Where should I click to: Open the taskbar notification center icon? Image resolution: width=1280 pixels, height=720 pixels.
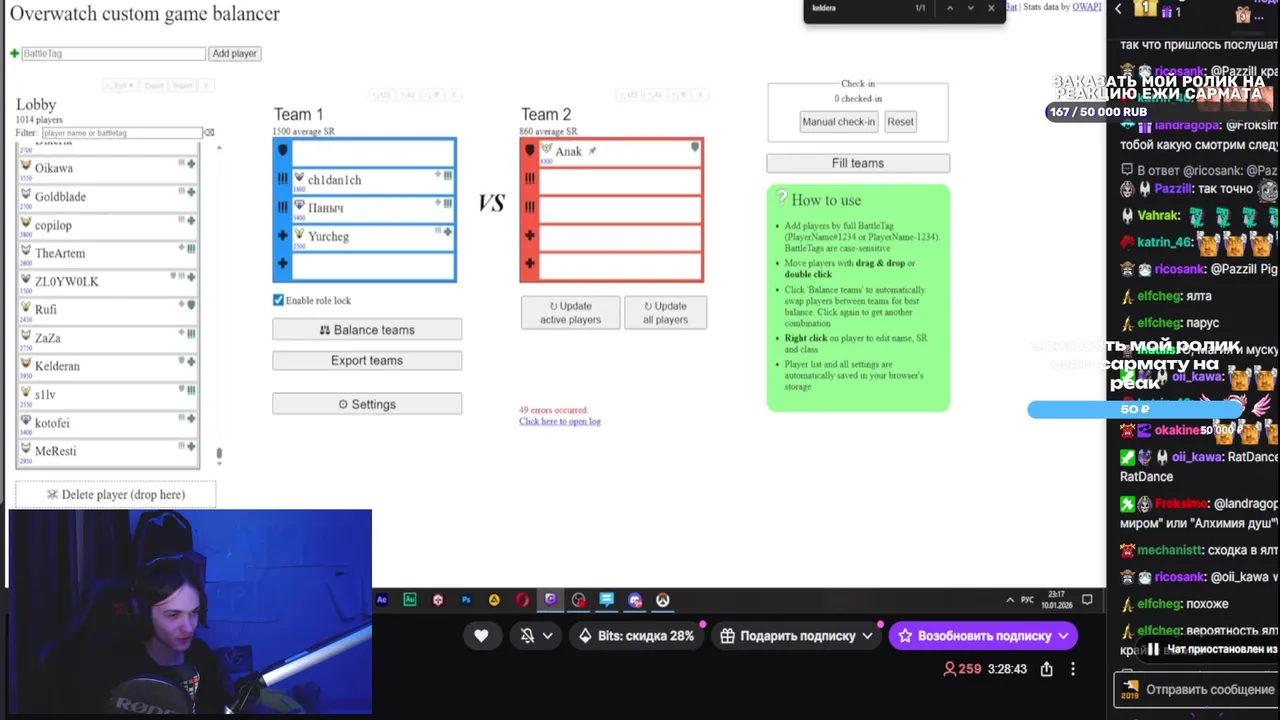(1087, 600)
